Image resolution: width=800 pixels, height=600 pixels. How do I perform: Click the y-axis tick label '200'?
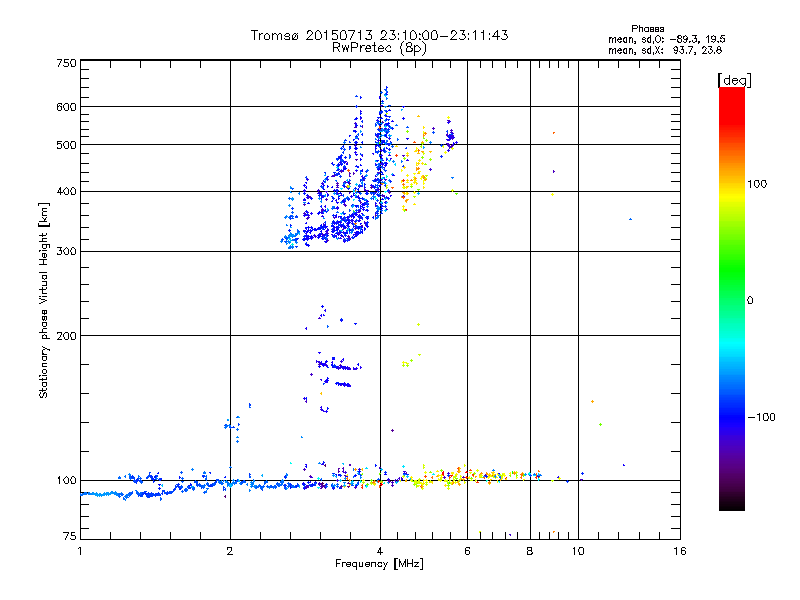[x=66, y=336]
